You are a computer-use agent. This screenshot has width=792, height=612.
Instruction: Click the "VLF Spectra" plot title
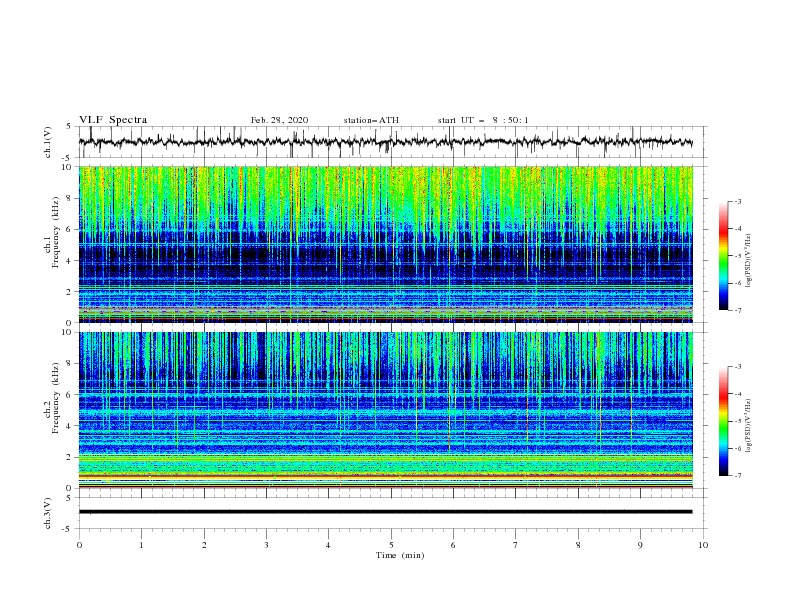tap(113, 120)
